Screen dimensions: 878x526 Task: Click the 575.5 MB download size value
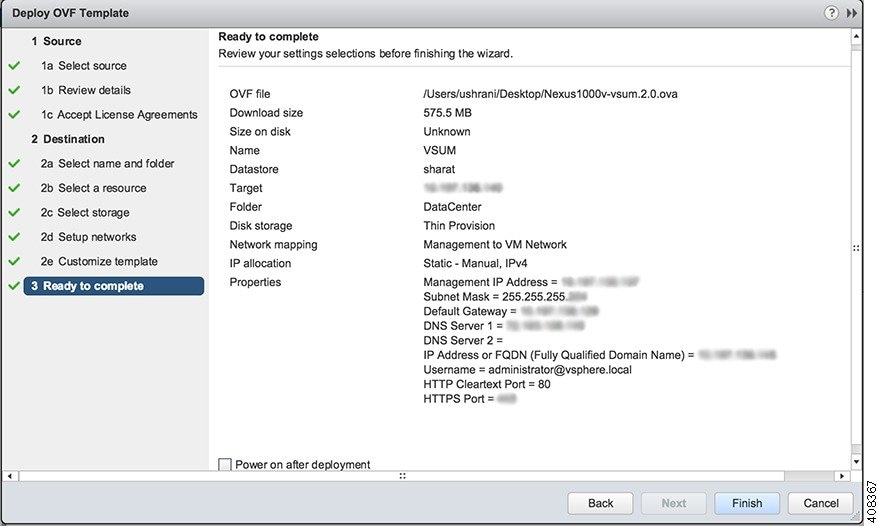coord(447,113)
